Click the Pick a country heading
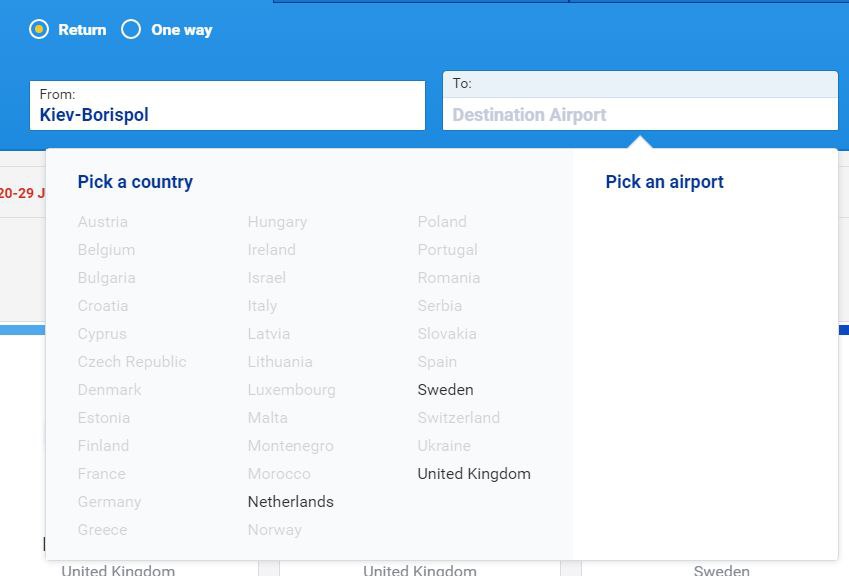849x576 pixels. tap(135, 182)
